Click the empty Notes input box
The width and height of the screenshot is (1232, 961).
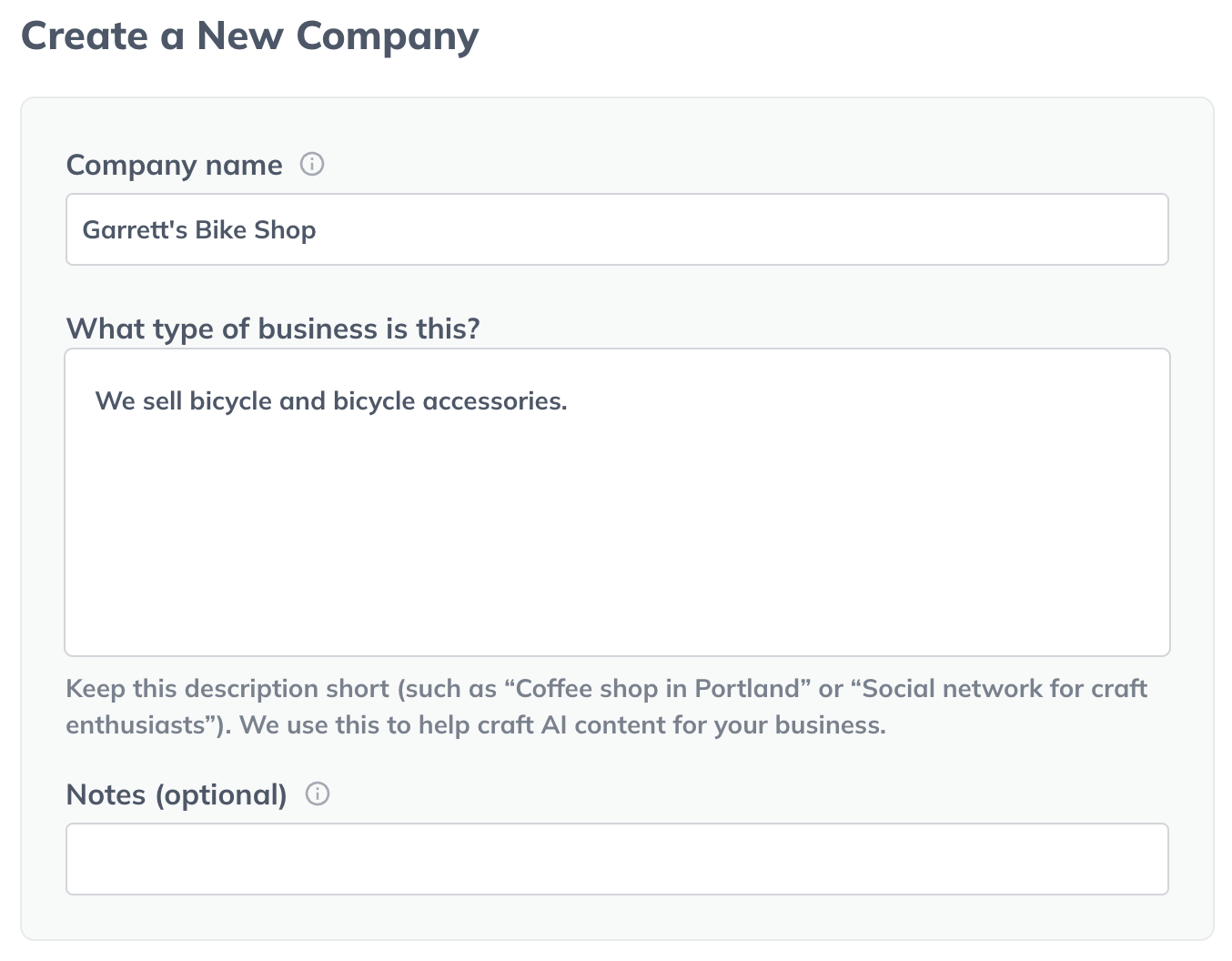pos(617,858)
